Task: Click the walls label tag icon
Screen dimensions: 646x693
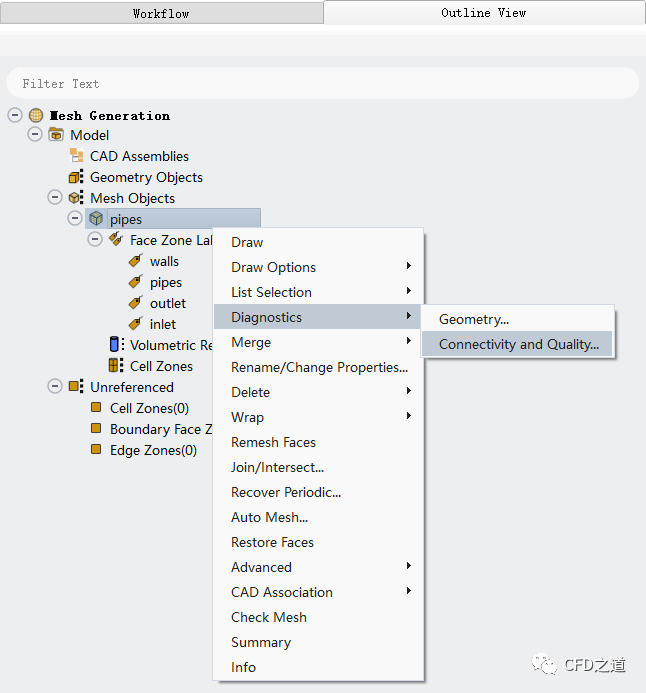Action: tap(136, 261)
